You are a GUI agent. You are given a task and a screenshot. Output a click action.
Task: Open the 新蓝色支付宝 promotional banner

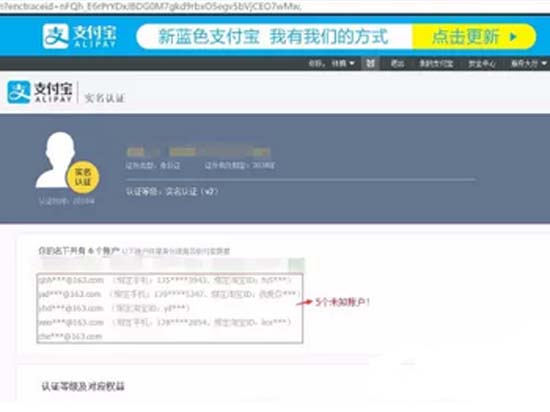274,36
